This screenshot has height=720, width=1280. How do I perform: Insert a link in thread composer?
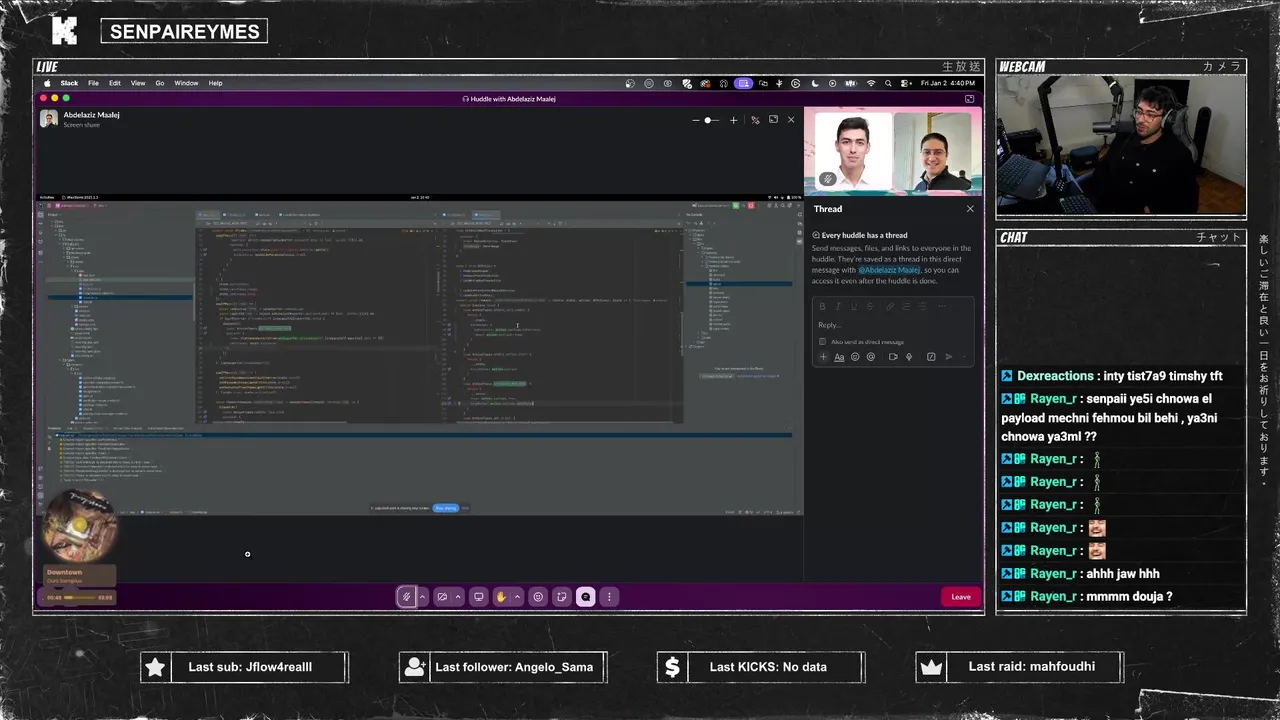pos(890,306)
